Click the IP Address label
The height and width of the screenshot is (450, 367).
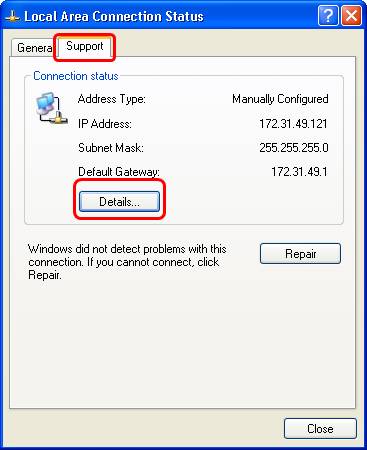pyautogui.click(x=105, y=124)
